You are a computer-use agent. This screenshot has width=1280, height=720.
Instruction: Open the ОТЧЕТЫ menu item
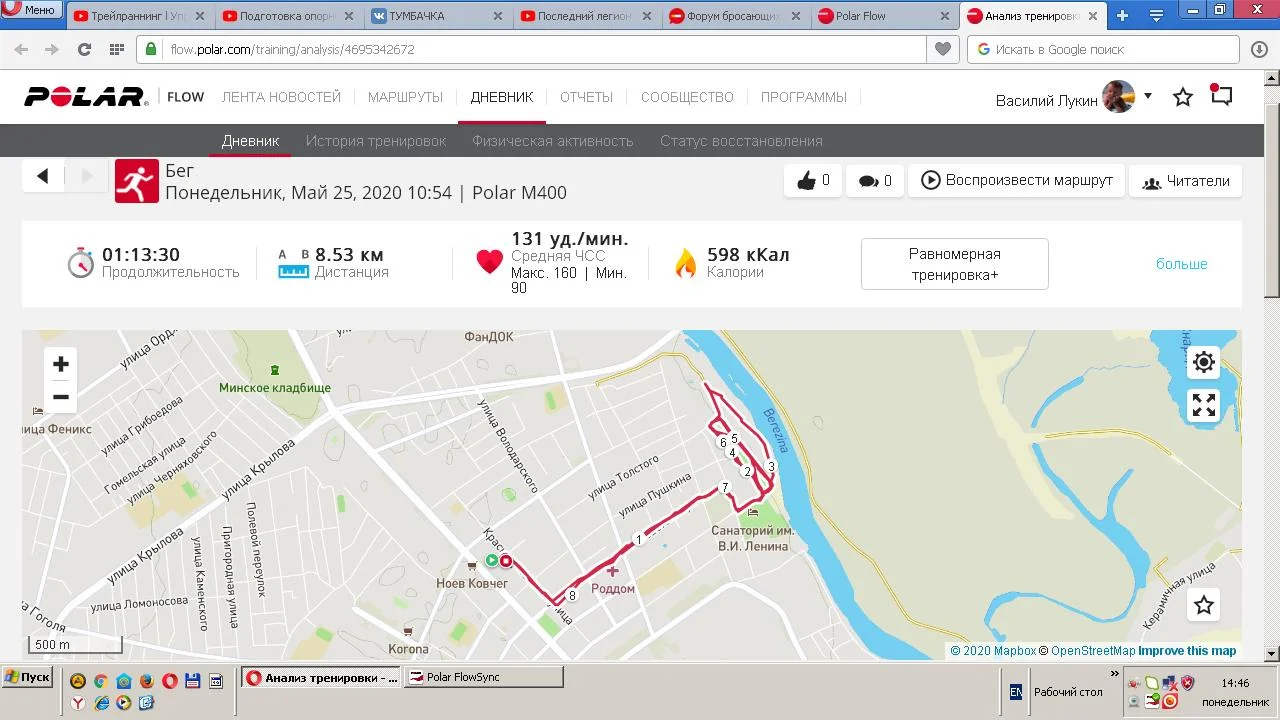[586, 97]
